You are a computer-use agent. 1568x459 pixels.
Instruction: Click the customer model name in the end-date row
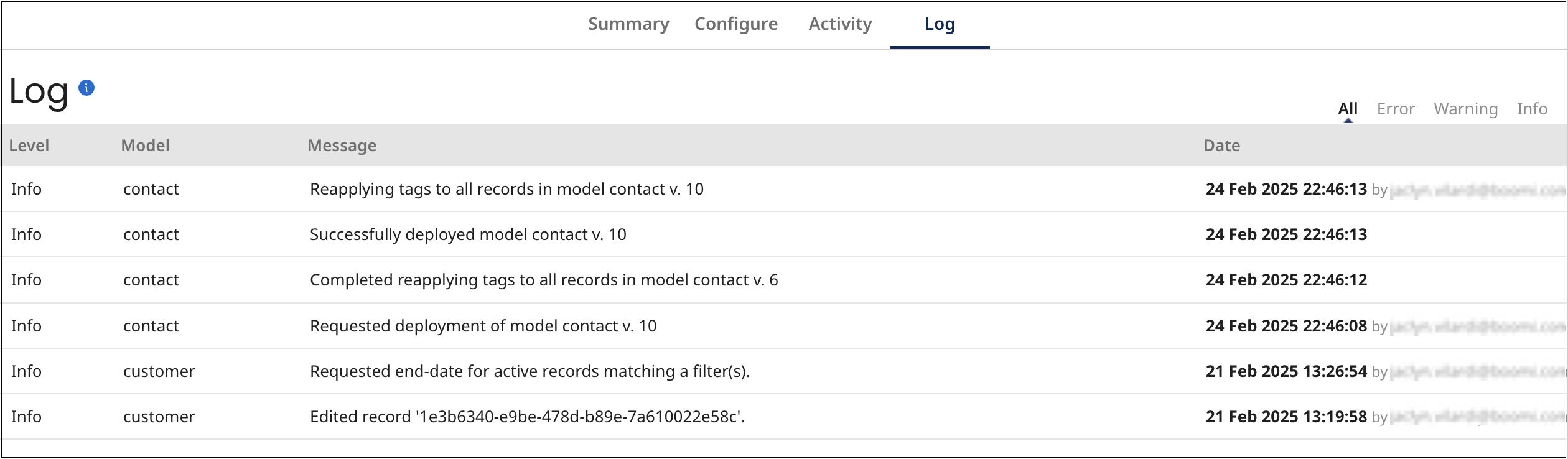[158, 371]
